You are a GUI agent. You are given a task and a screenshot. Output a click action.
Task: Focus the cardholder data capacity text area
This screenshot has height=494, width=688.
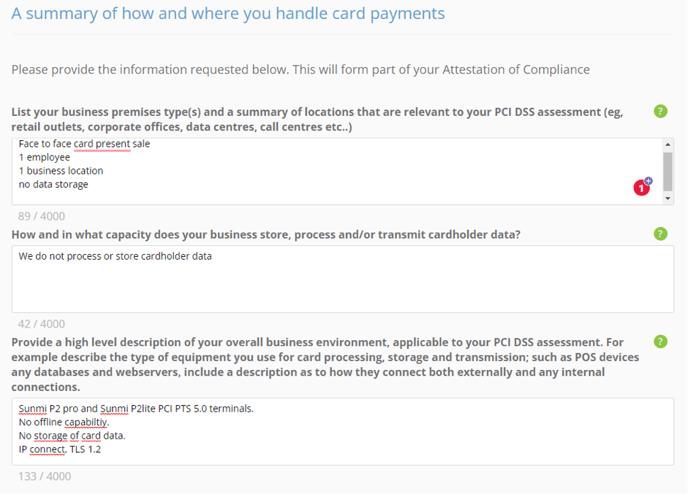pos(343,279)
